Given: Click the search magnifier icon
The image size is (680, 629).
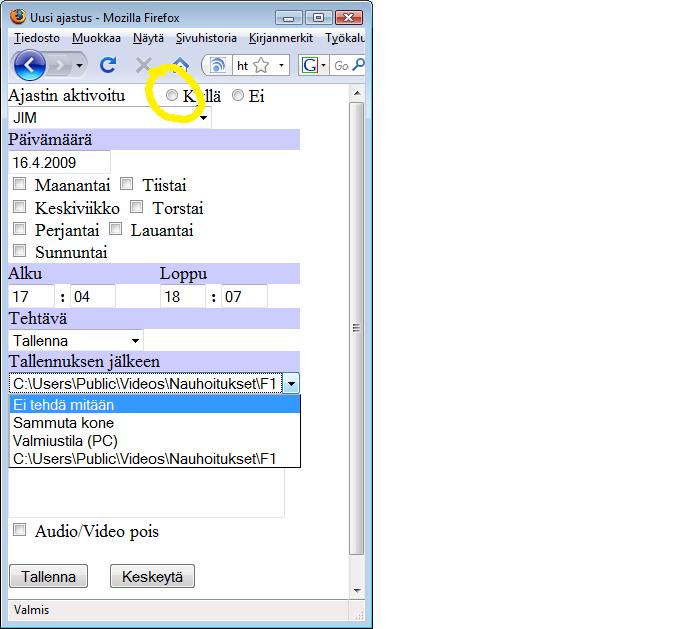Looking at the screenshot, I should pos(358,65).
